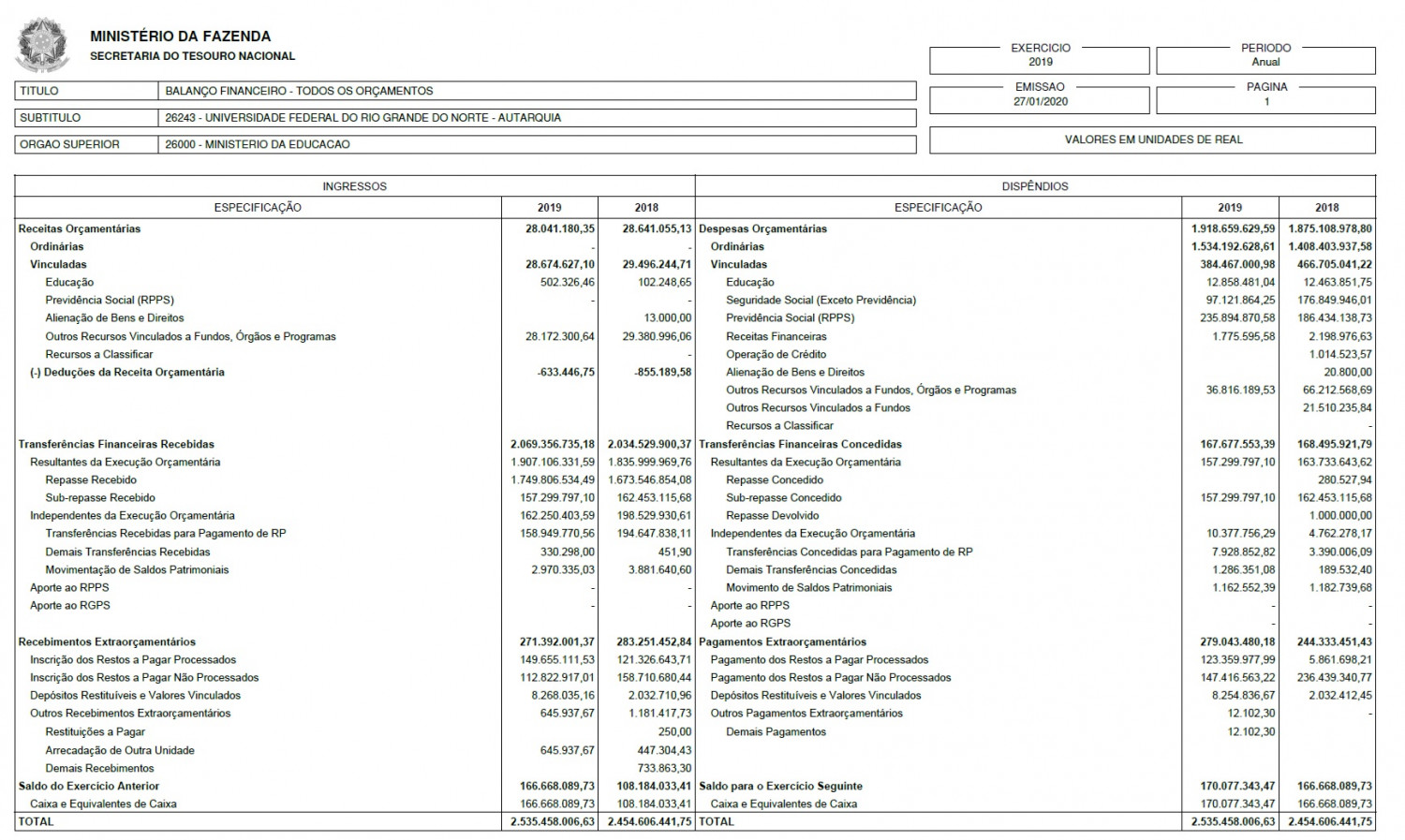This screenshot has height=840, width=1405.
Task: Click the 'DISPÊNDIOS' section header
Action: [1035, 186]
